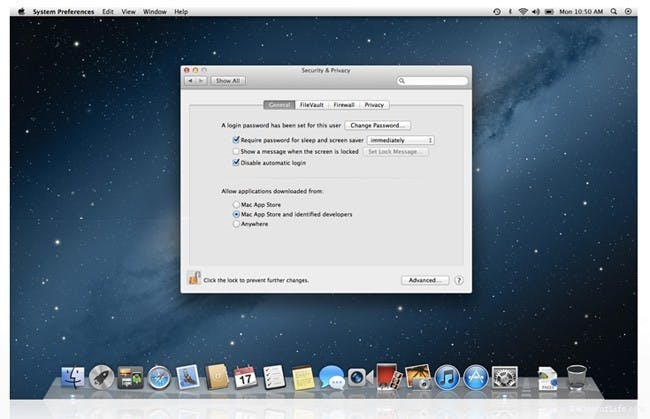Viewport: 650px width, 419px height.
Task: Click the preferences search field
Action: [x=432, y=81]
